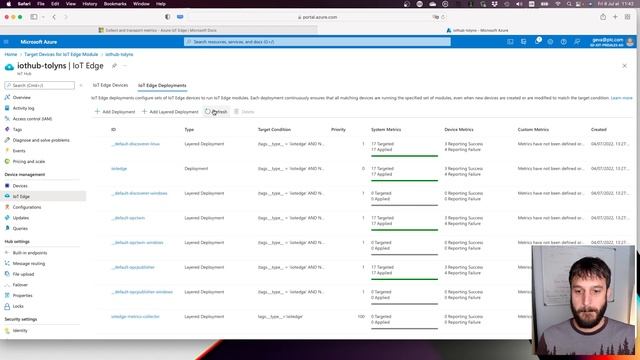The height and width of the screenshot is (360, 640).
Task: Click the Safari privacy shield icon
Action: click(x=167, y=17)
